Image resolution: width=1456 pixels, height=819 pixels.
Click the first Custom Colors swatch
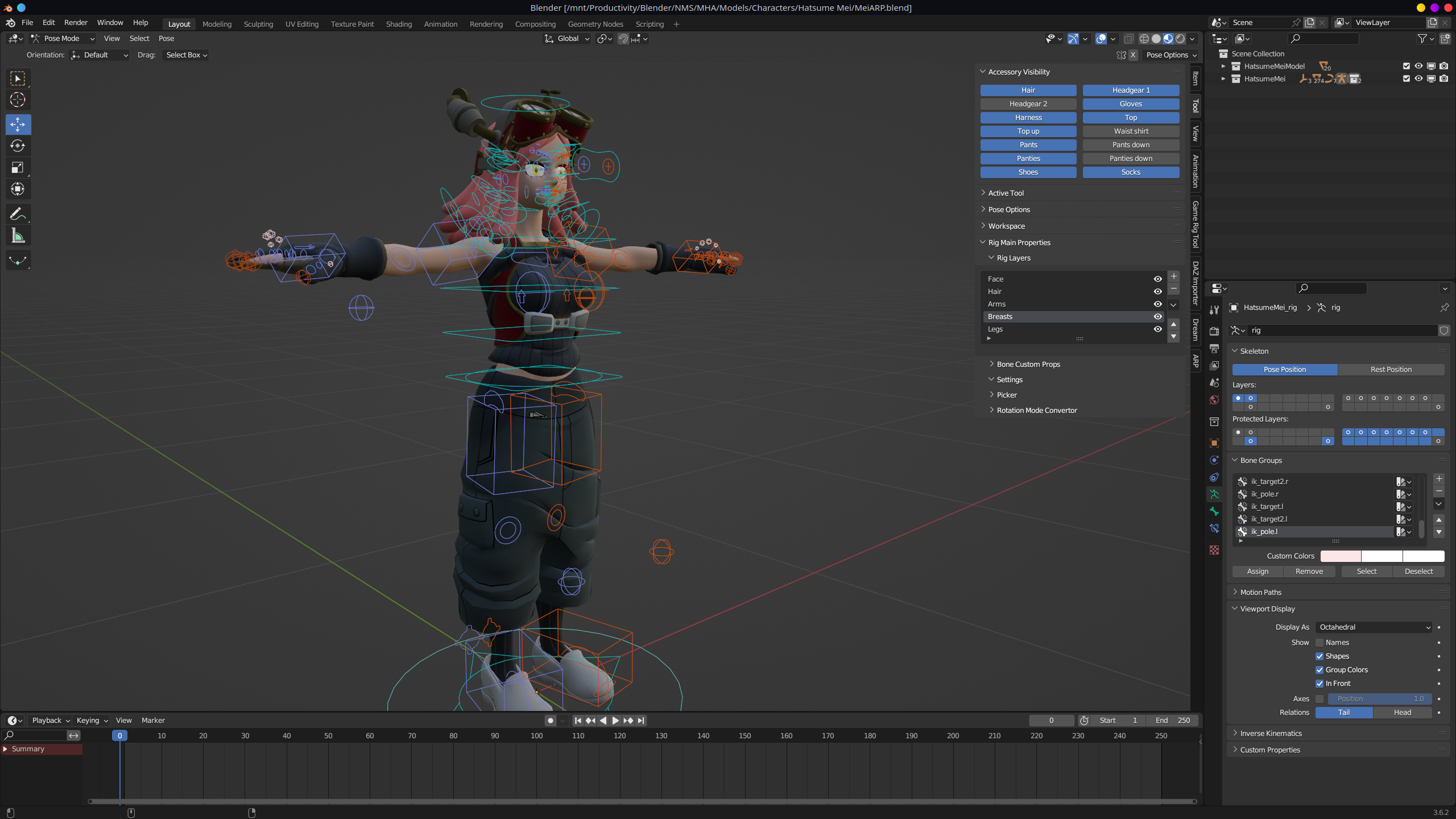click(x=1341, y=556)
